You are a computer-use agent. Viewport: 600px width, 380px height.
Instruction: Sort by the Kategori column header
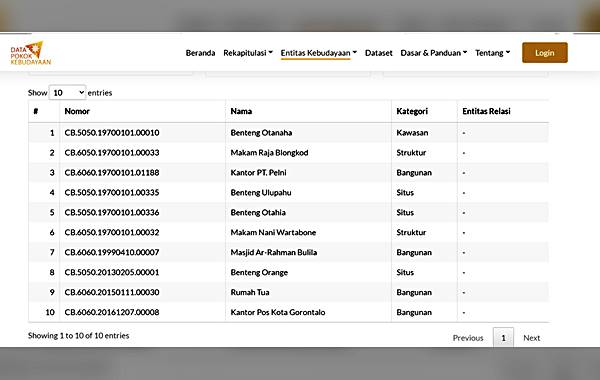pos(424,111)
